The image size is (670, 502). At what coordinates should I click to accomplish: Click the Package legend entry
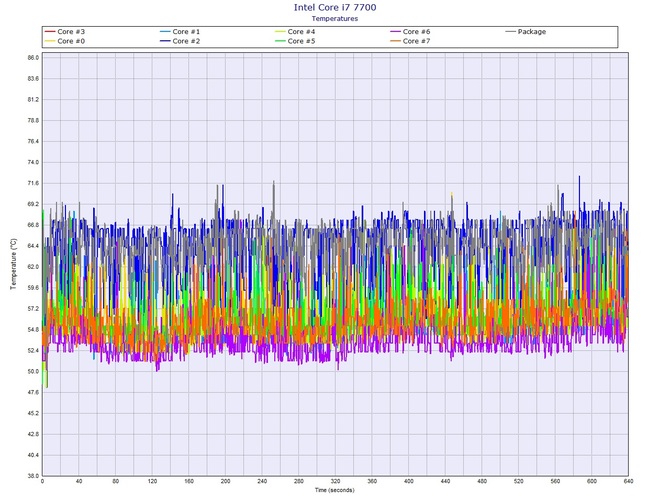tap(526, 32)
